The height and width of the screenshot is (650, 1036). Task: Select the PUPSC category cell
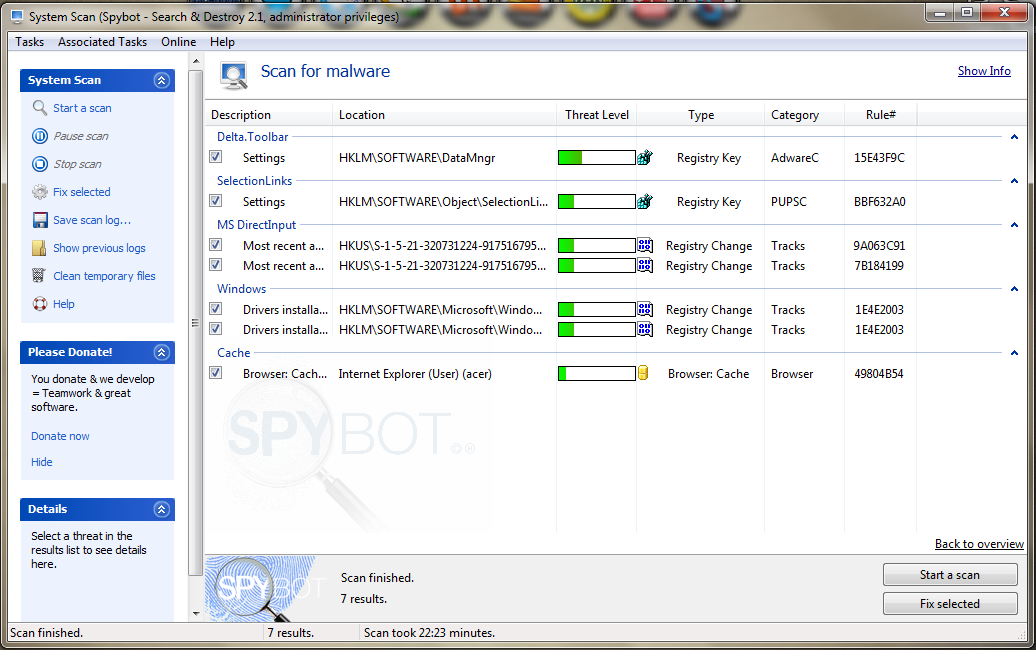tap(789, 202)
